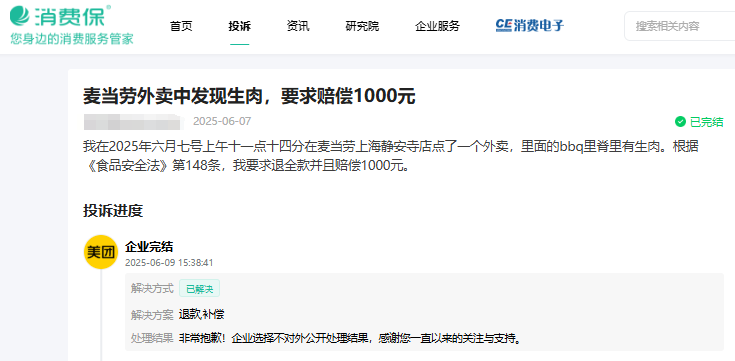The image size is (735, 361).
Task: Open the 投诉 navigation tab
Action: click(240, 26)
